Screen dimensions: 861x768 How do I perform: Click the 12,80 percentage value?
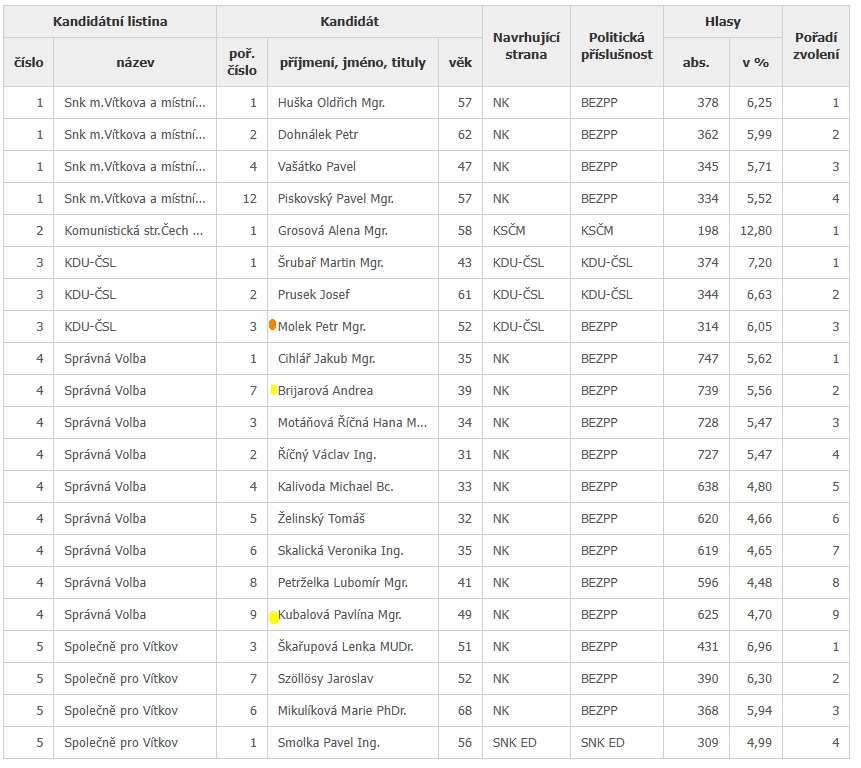756,231
